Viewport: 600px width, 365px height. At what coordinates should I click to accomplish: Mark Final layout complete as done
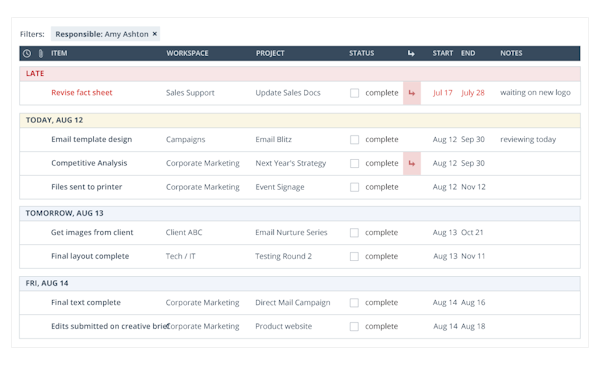click(x=354, y=256)
